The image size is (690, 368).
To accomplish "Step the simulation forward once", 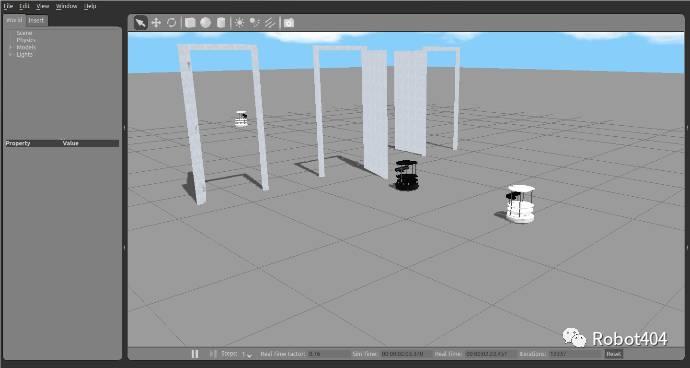I will tap(213, 354).
